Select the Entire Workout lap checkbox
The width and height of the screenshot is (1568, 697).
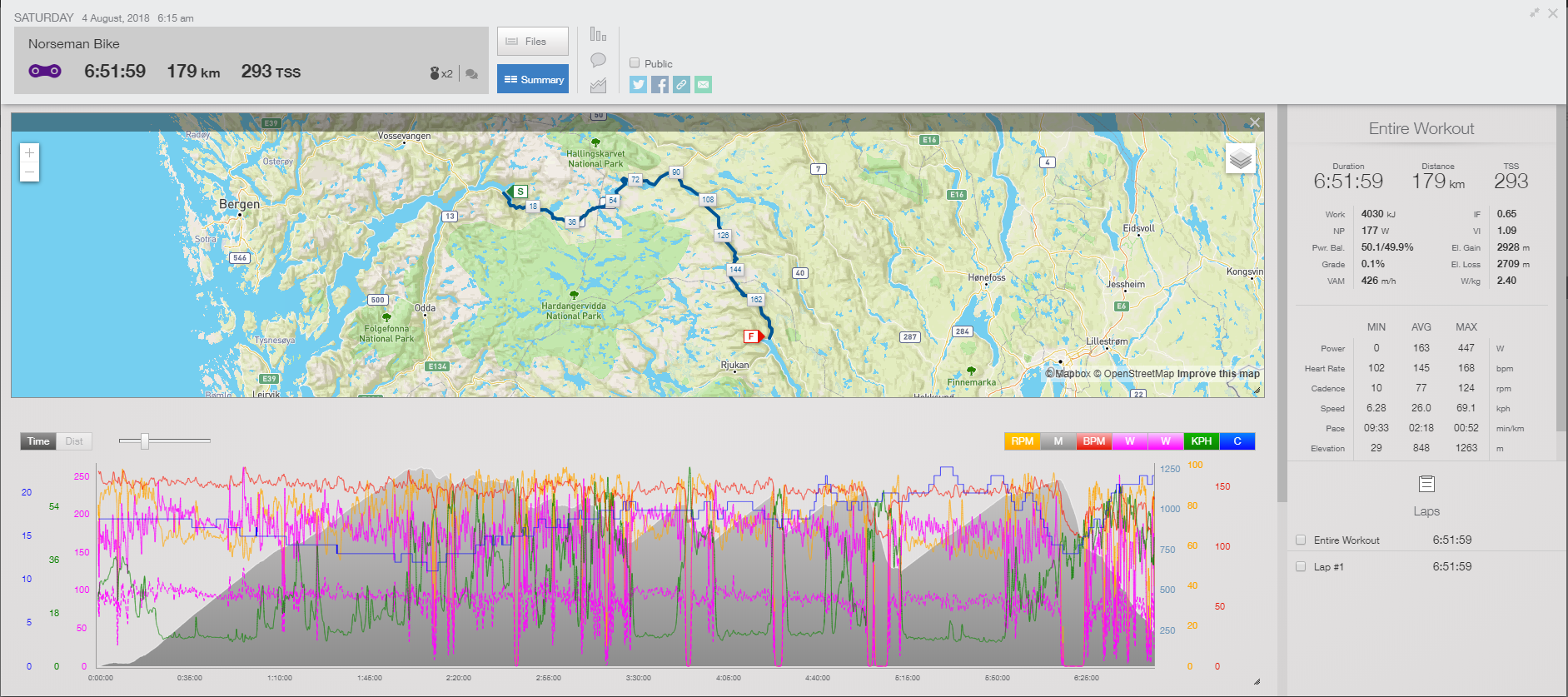1301,540
